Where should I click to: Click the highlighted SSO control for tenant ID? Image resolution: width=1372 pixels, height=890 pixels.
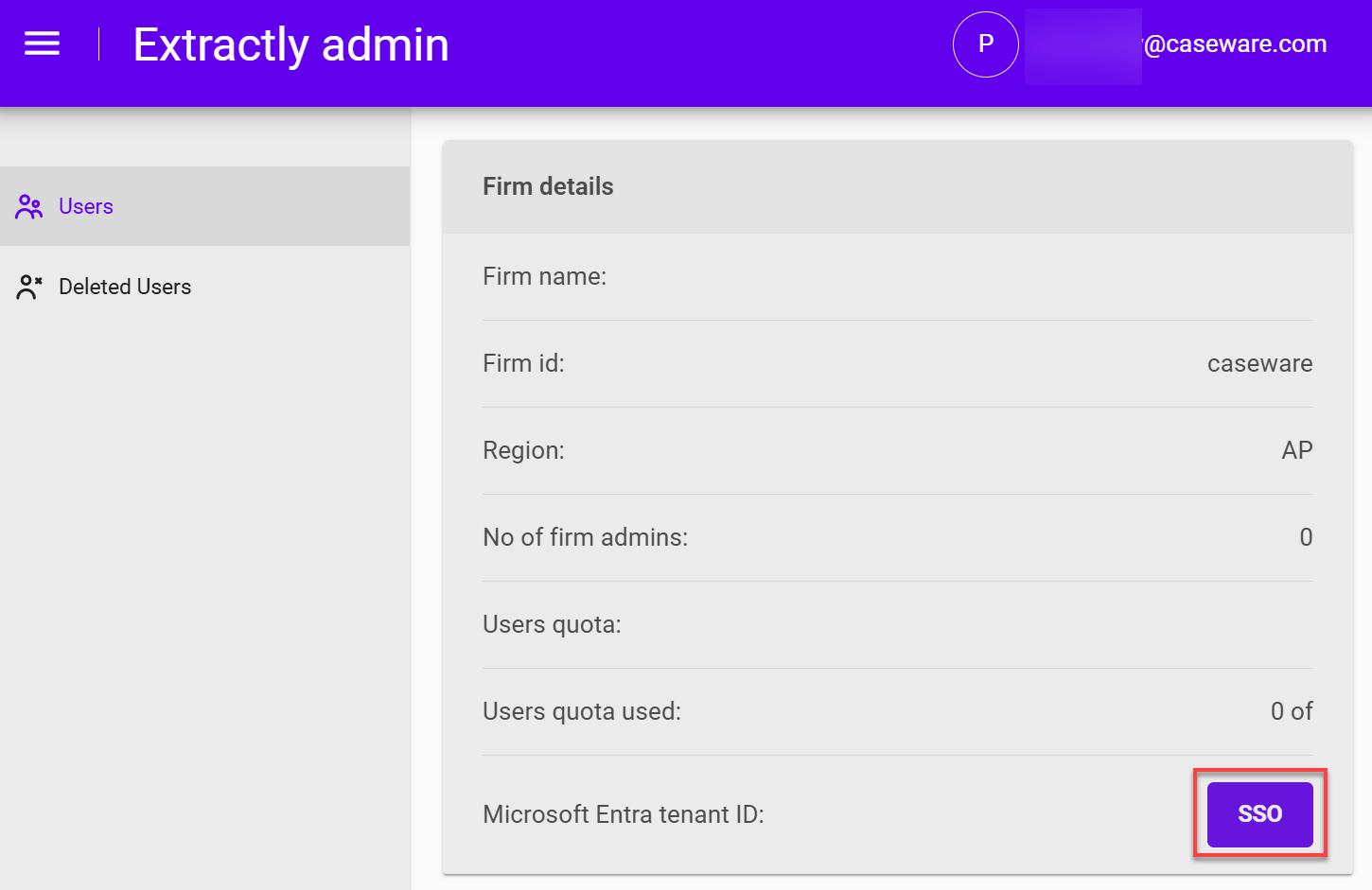pyautogui.click(x=1258, y=813)
